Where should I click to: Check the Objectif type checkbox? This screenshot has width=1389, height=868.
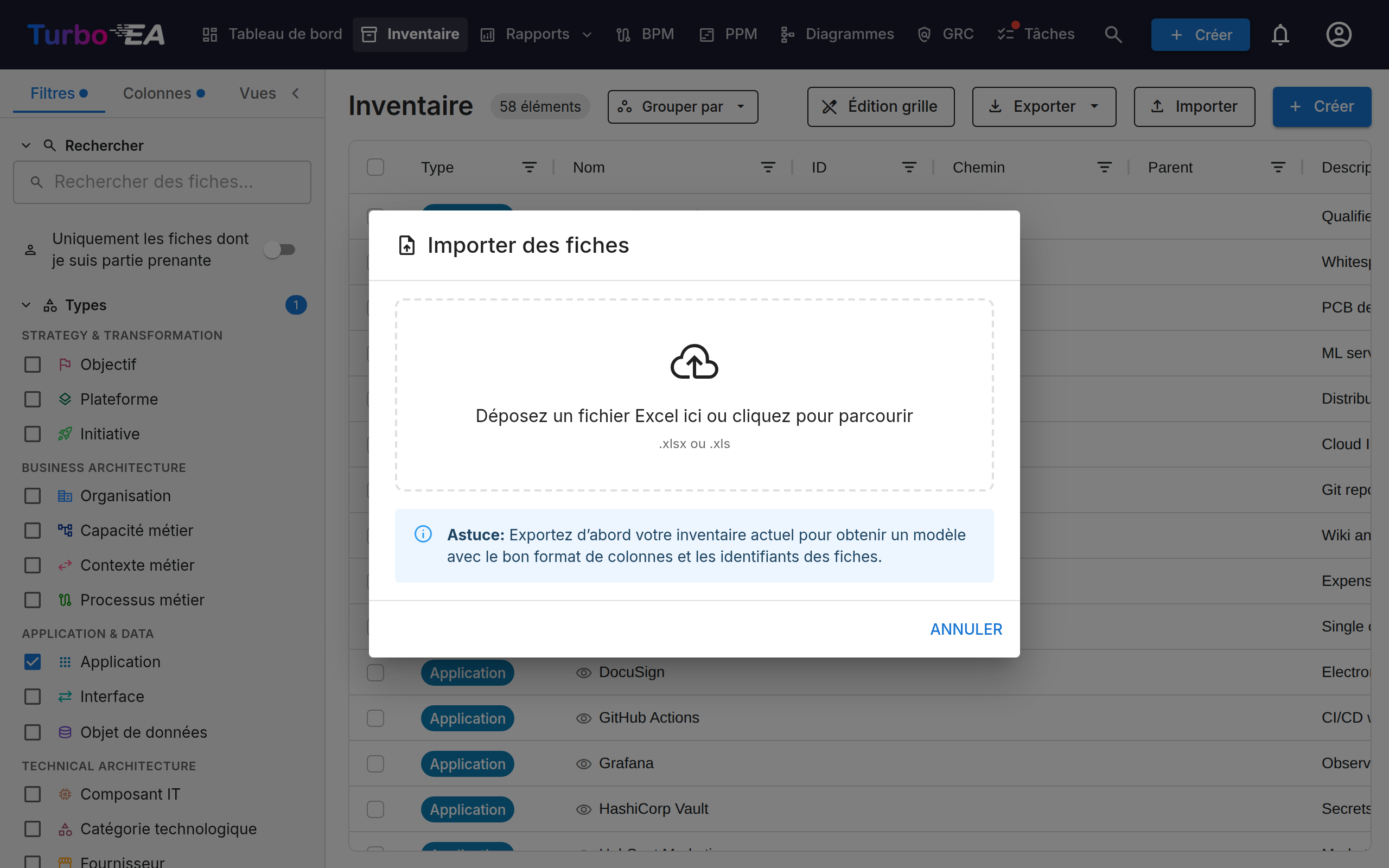point(33,365)
